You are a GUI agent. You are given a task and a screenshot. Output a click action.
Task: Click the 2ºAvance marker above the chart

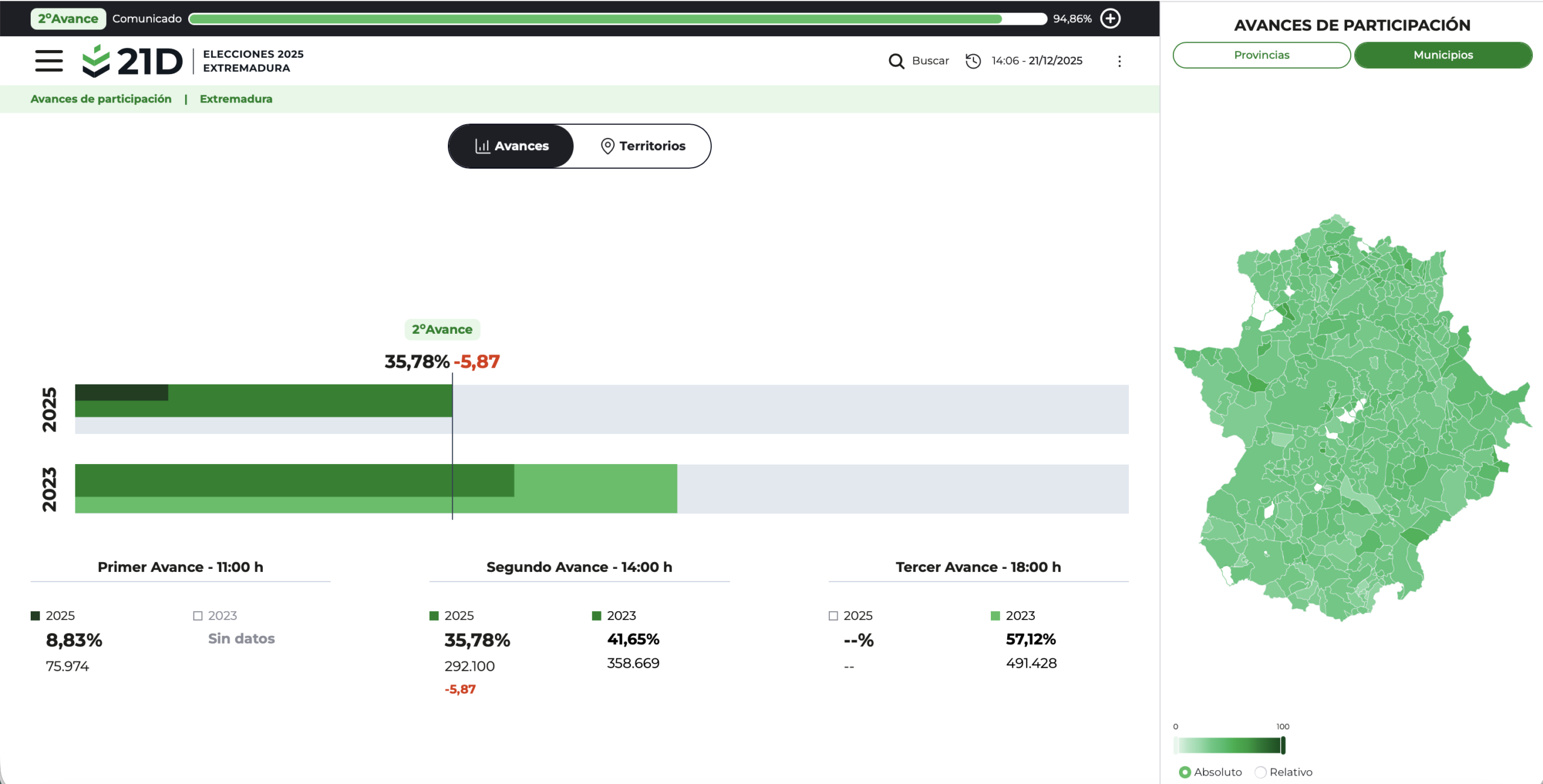click(x=442, y=330)
